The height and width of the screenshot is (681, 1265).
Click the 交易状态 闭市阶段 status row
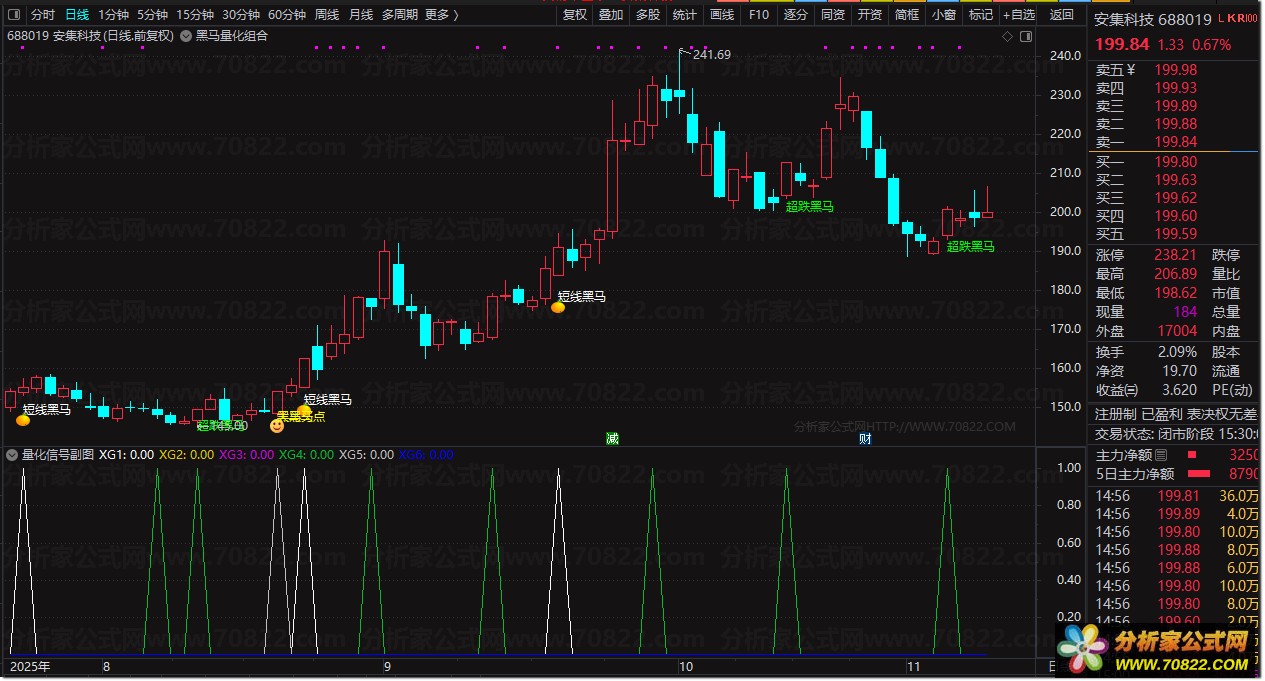pyautogui.click(x=1176, y=434)
